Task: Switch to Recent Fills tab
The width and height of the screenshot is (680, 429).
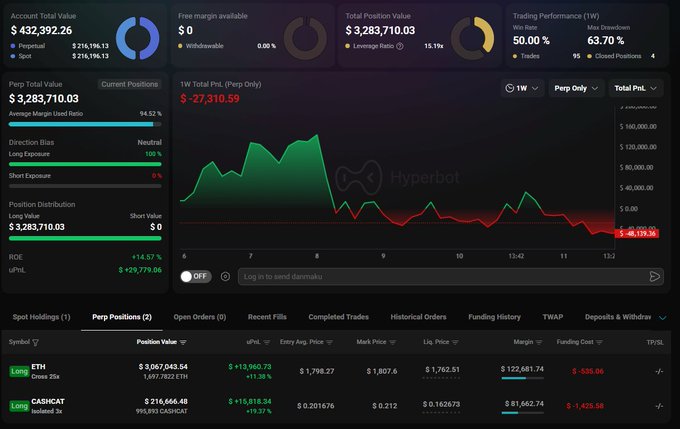Action: point(267,317)
